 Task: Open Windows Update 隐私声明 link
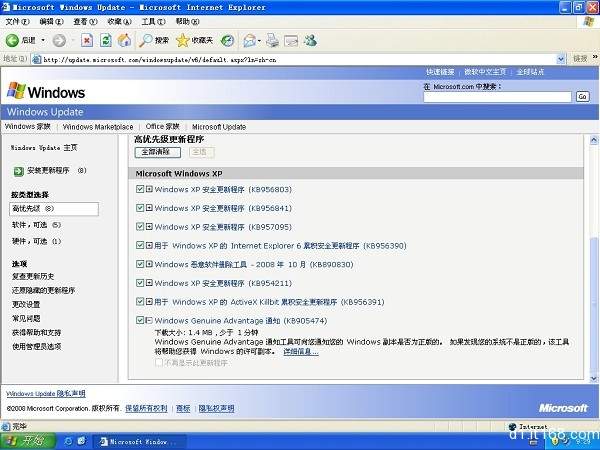(x=46, y=393)
